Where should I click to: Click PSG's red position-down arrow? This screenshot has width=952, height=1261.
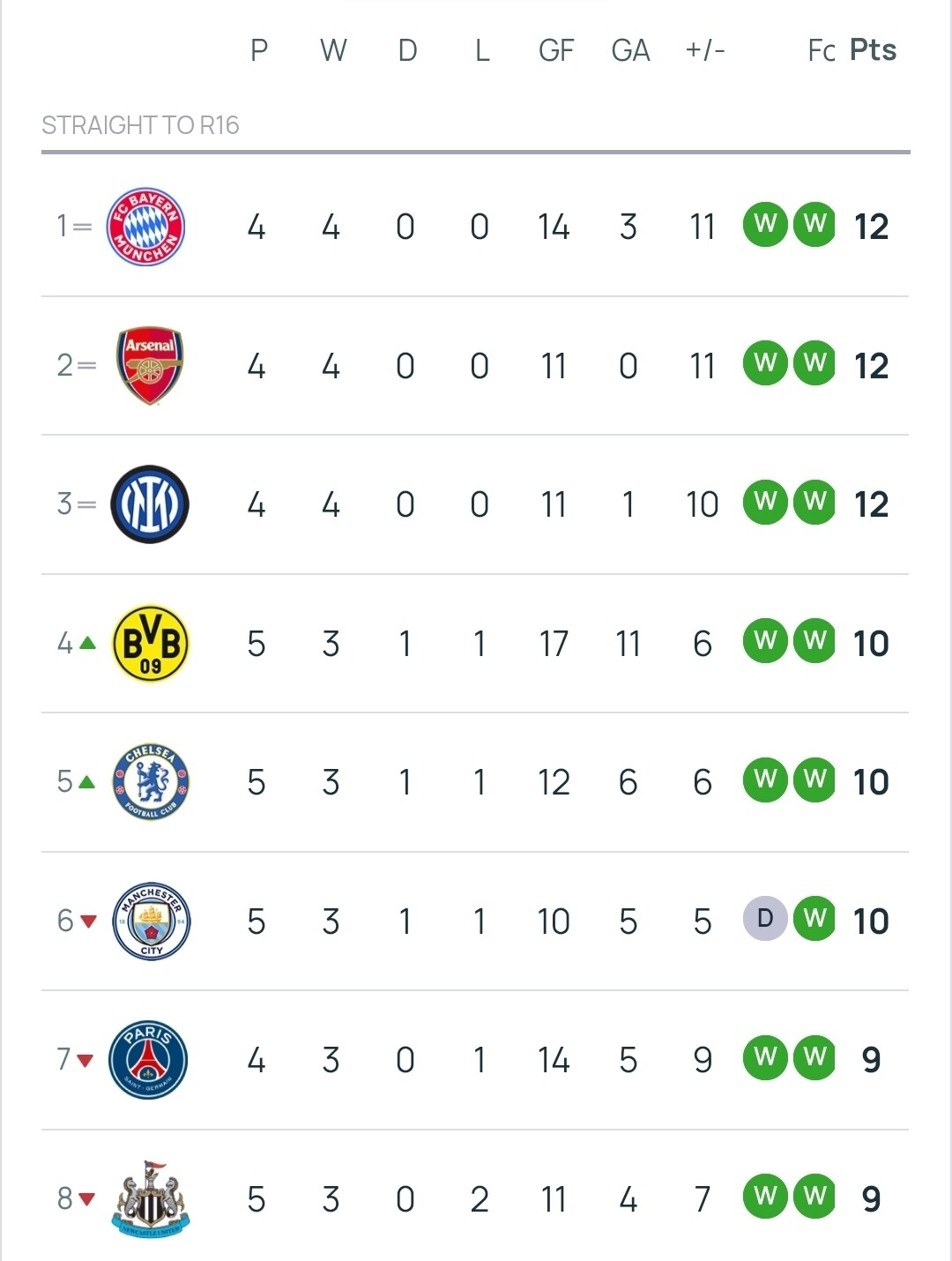tap(85, 1060)
